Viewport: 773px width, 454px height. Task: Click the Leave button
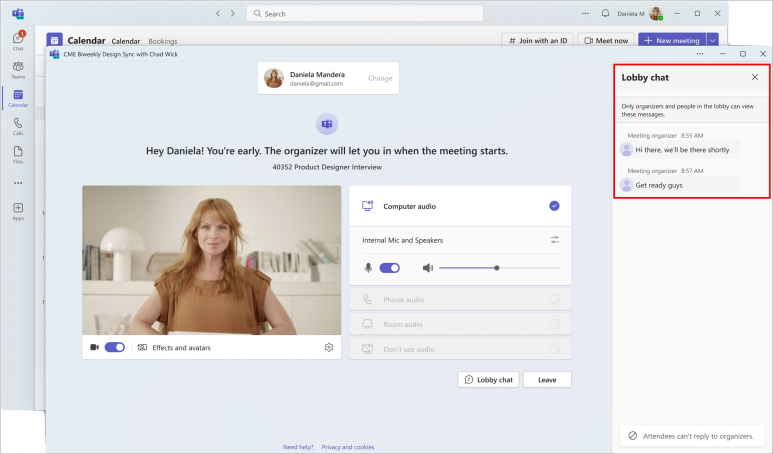[547, 380]
